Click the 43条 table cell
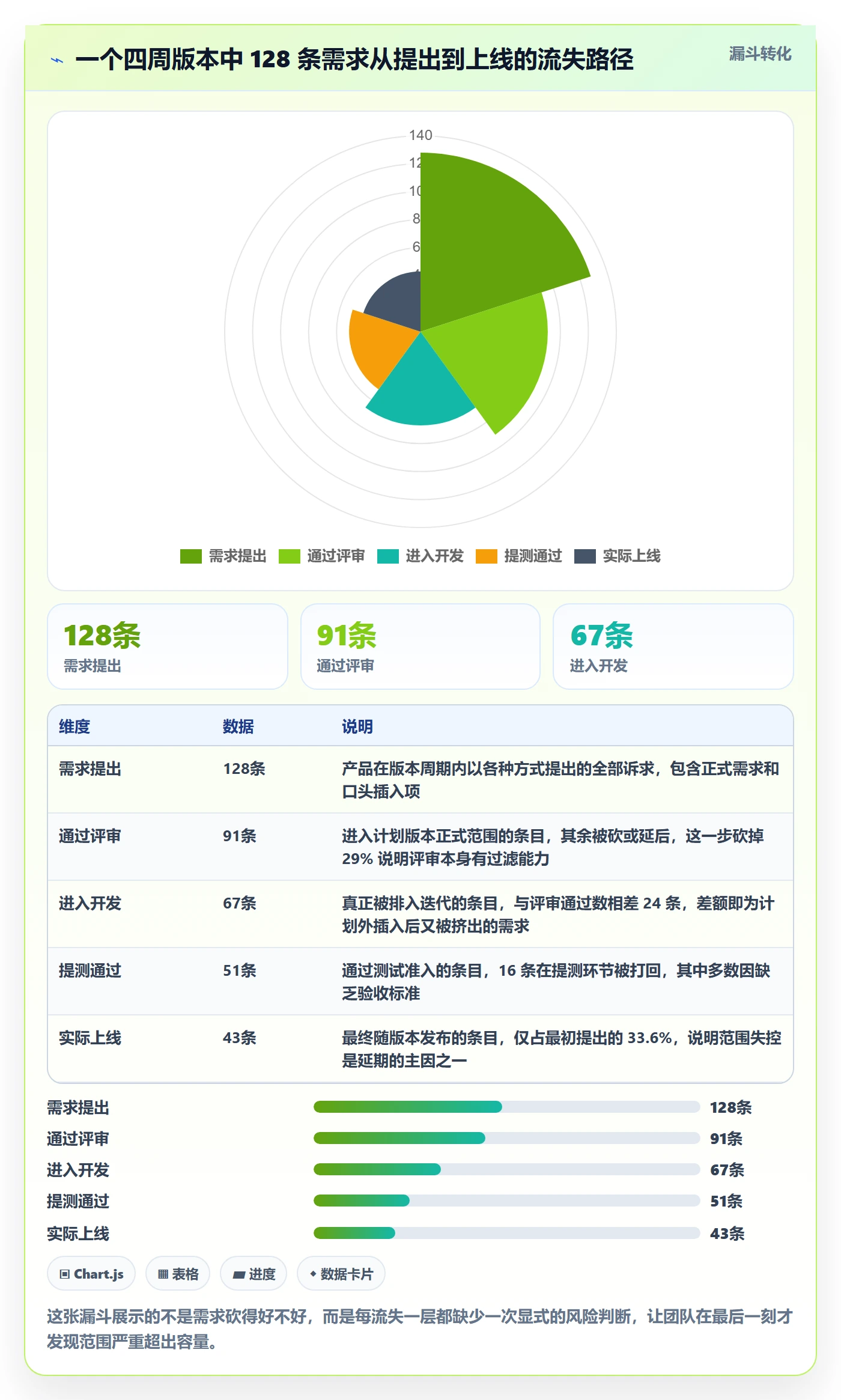 click(240, 1038)
